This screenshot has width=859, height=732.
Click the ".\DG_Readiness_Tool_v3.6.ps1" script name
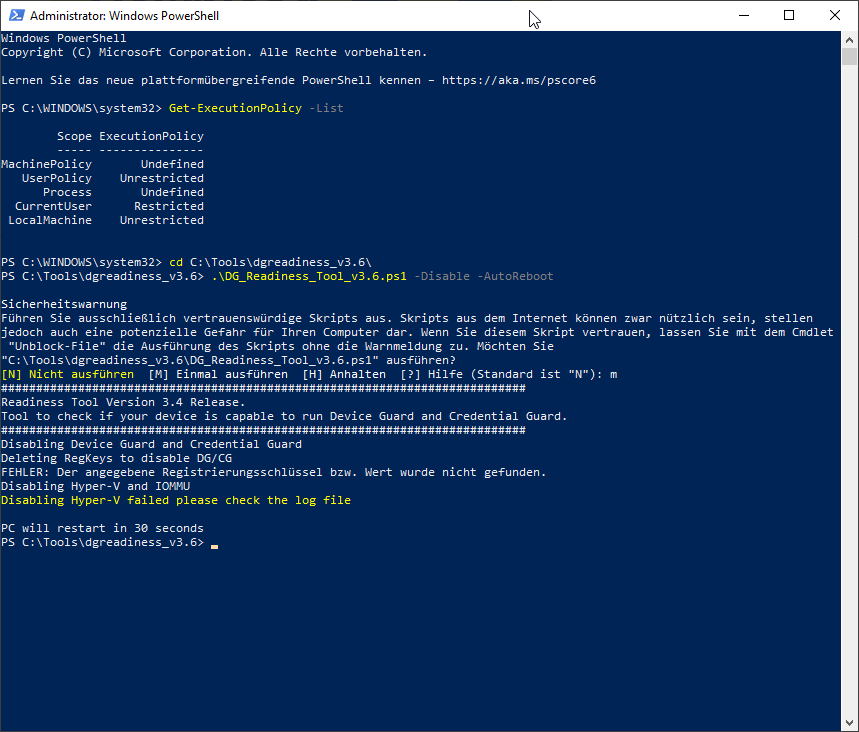coord(307,276)
